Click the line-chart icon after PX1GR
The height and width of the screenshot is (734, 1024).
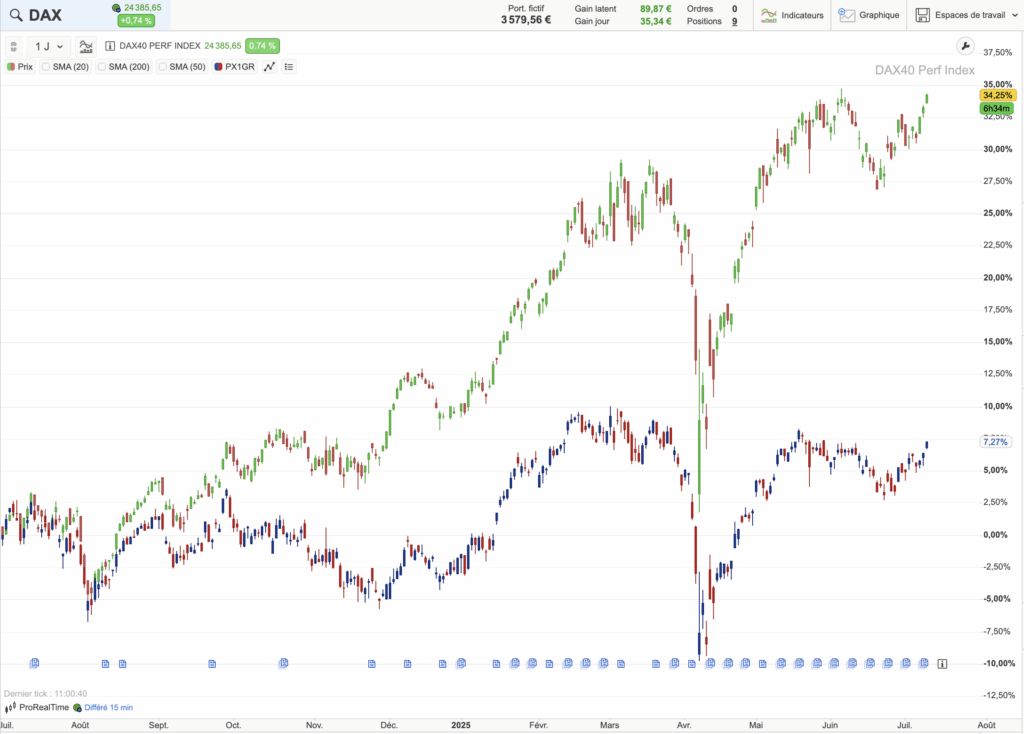click(269, 67)
